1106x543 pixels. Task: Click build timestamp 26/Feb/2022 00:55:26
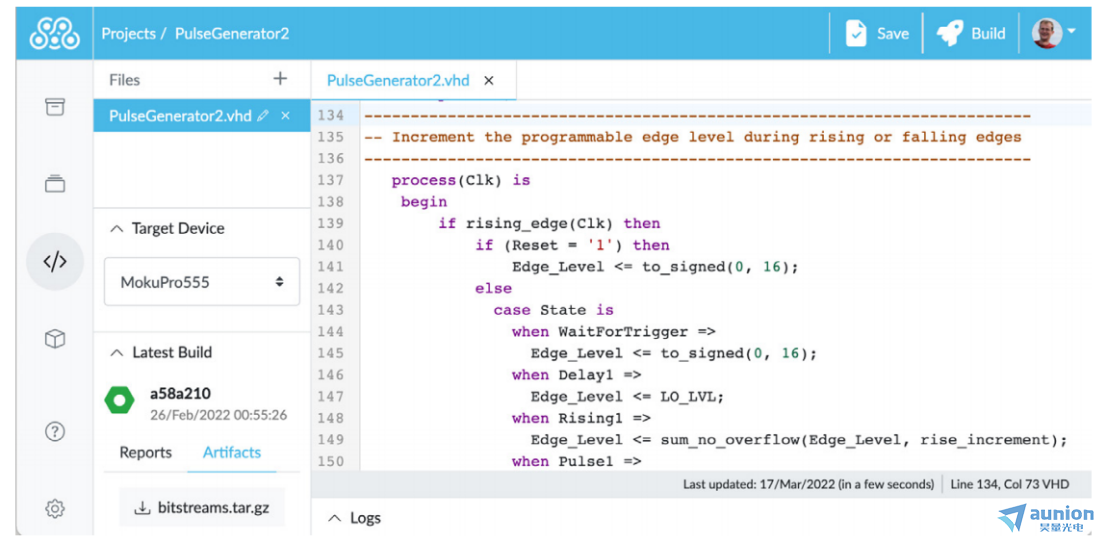[x=219, y=415]
